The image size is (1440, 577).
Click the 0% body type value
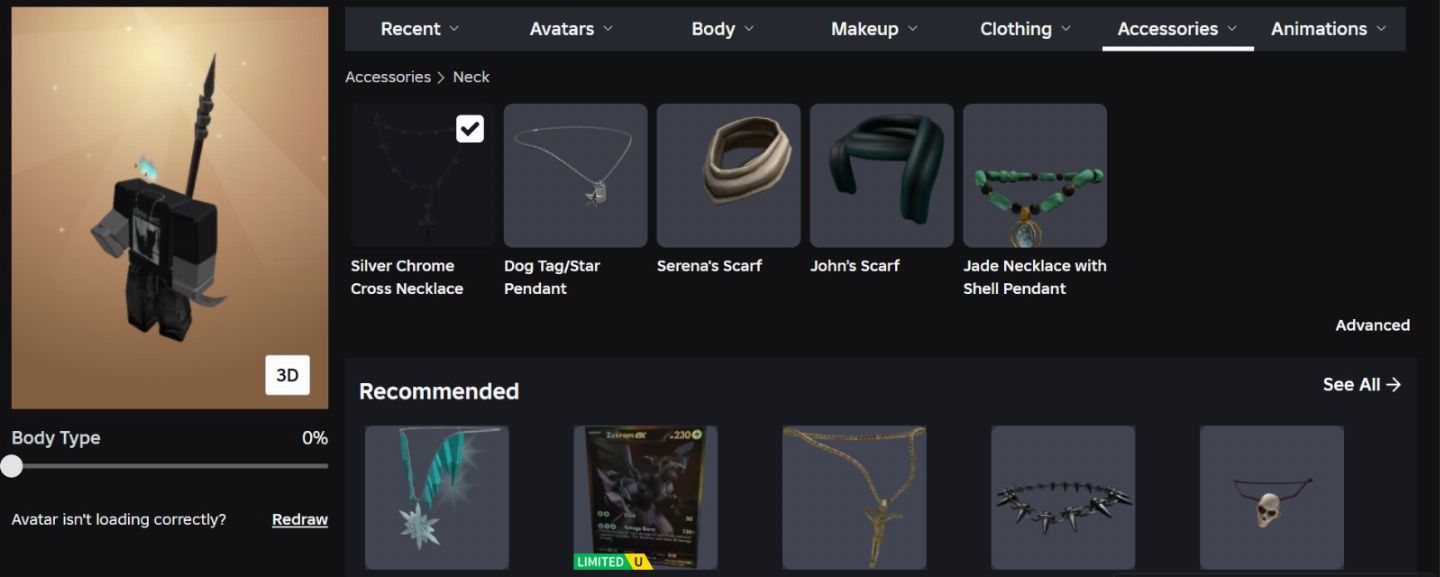[x=315, y=438]
